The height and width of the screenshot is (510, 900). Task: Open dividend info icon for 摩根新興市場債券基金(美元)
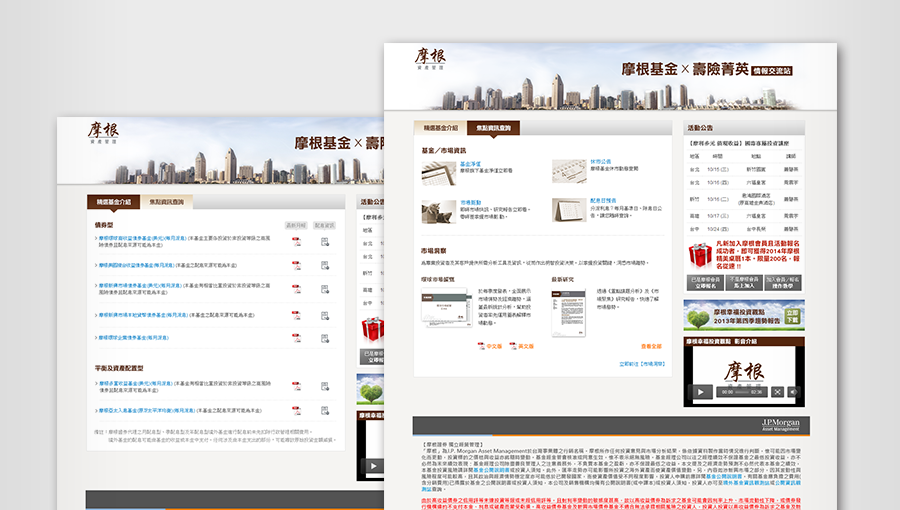[325, 289]
